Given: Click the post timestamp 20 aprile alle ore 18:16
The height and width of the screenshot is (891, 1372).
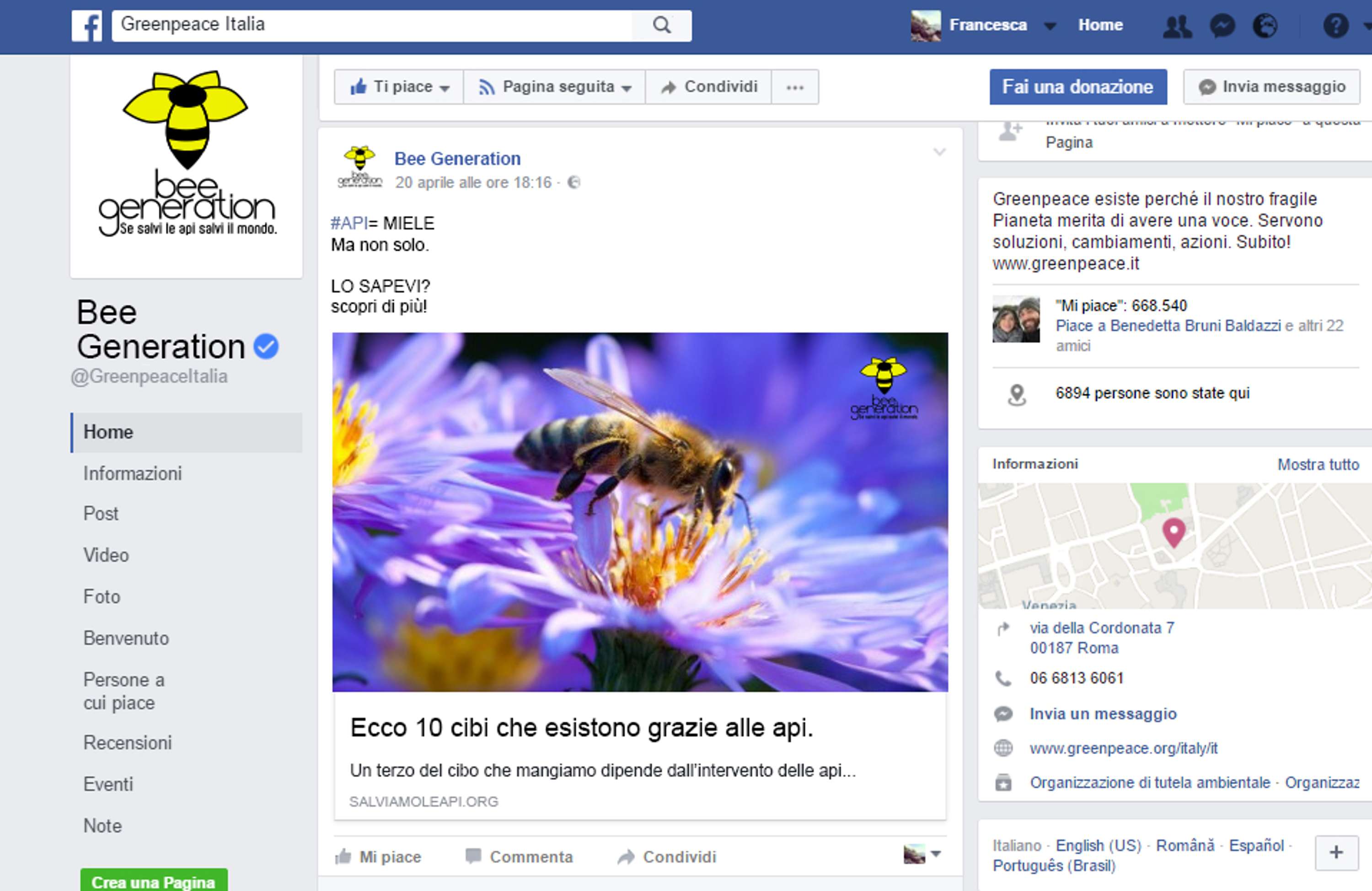Looking at the screenshot, I should click(x=473, y=183).
